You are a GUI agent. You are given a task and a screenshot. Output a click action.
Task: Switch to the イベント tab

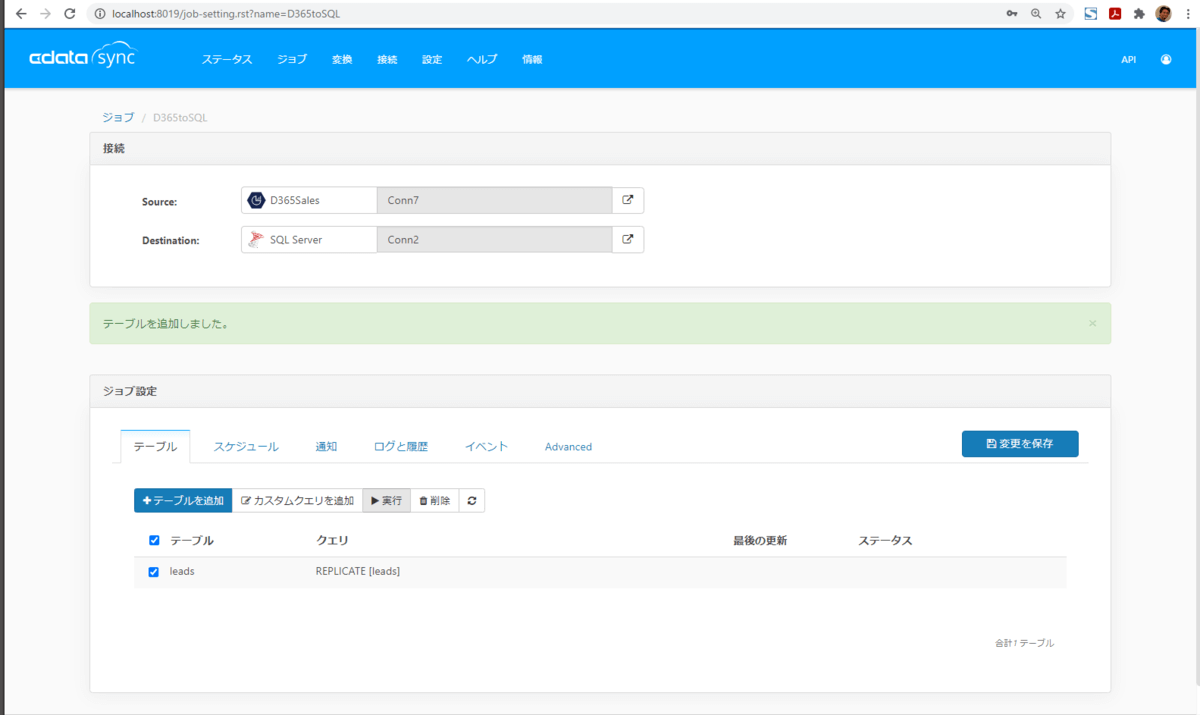coord(486,446)
